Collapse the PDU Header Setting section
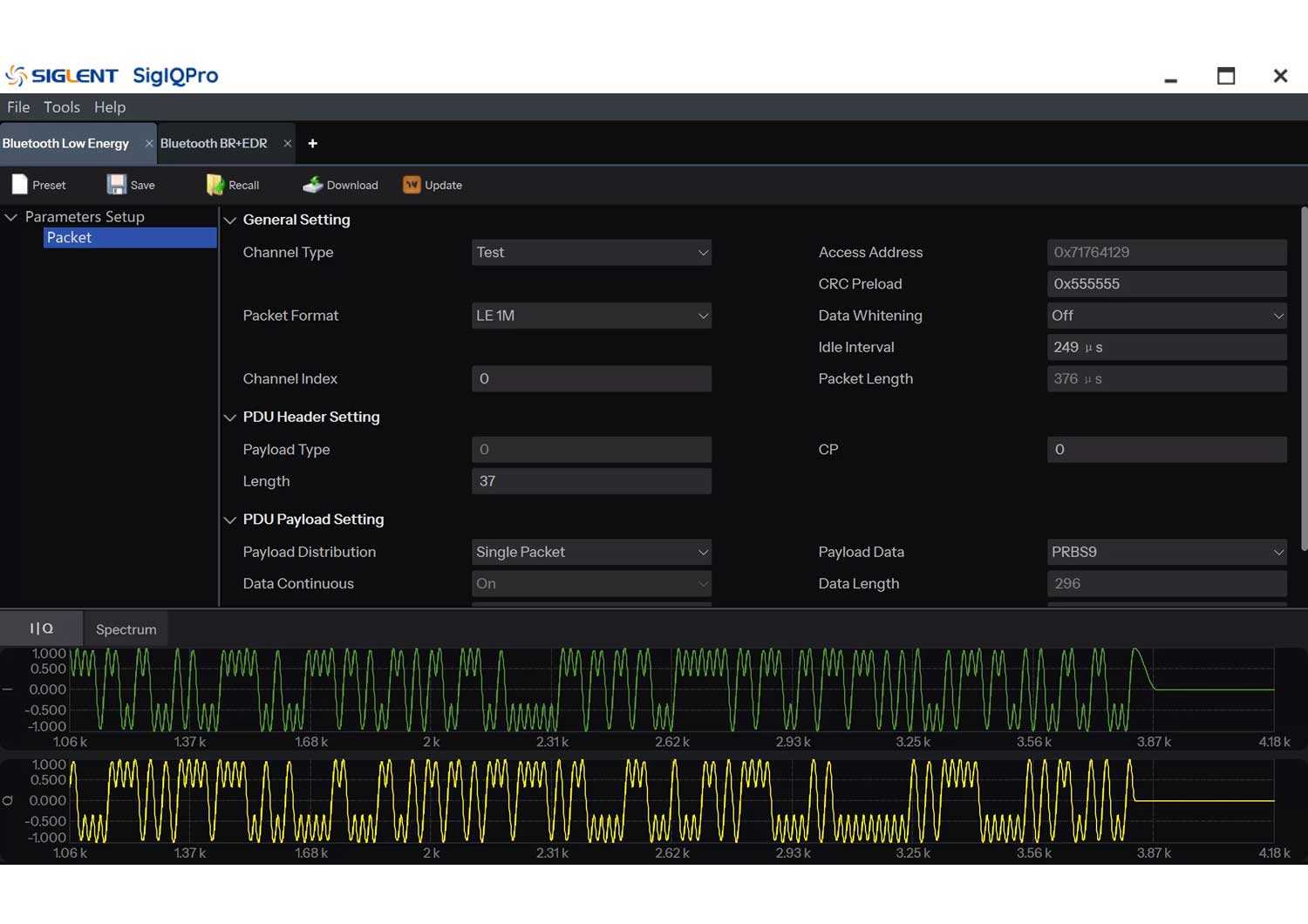 (230, 418)
